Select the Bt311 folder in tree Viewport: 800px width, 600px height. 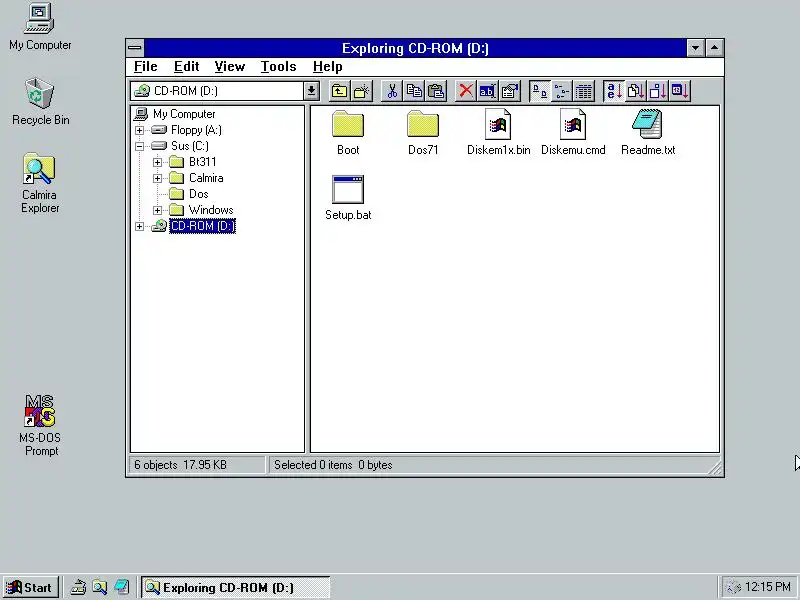coord(203,162)
